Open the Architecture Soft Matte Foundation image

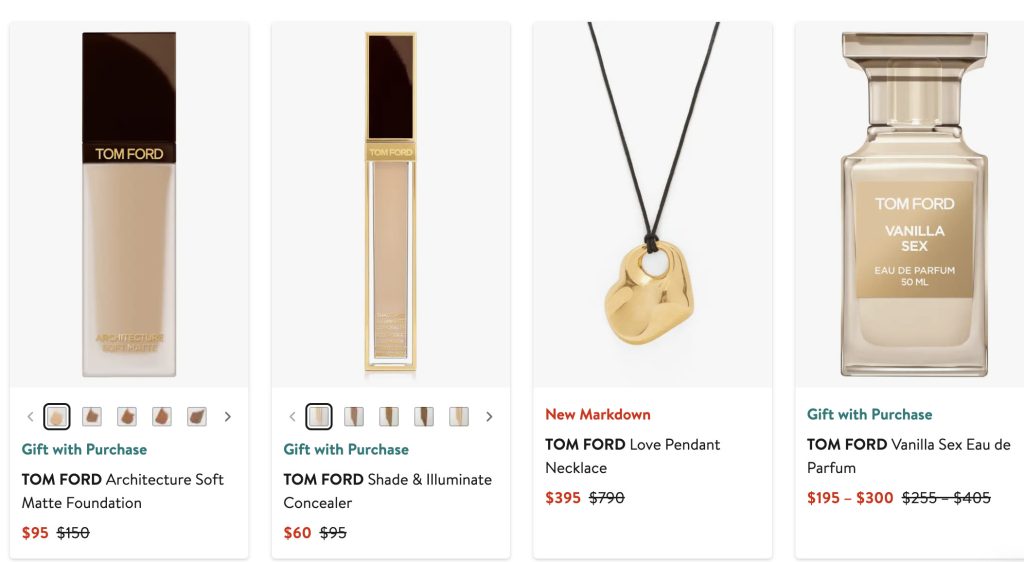coord(129,205)
